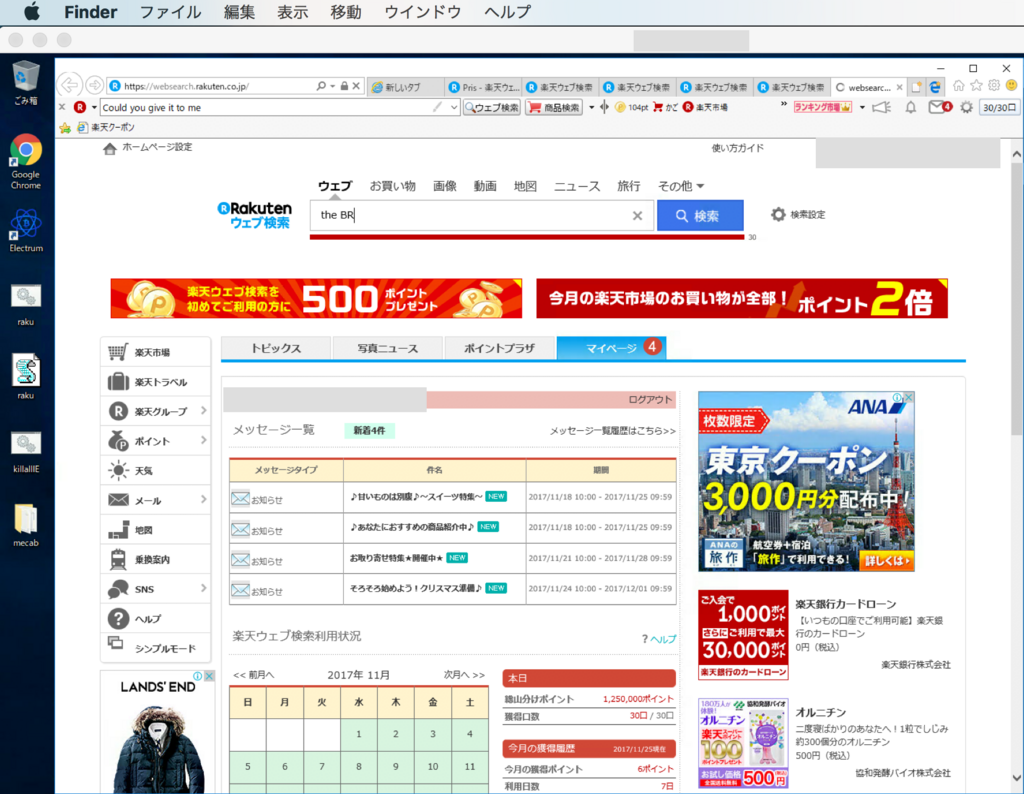Click the new tab button
The image size is (1024, 794).
point(918,87)
